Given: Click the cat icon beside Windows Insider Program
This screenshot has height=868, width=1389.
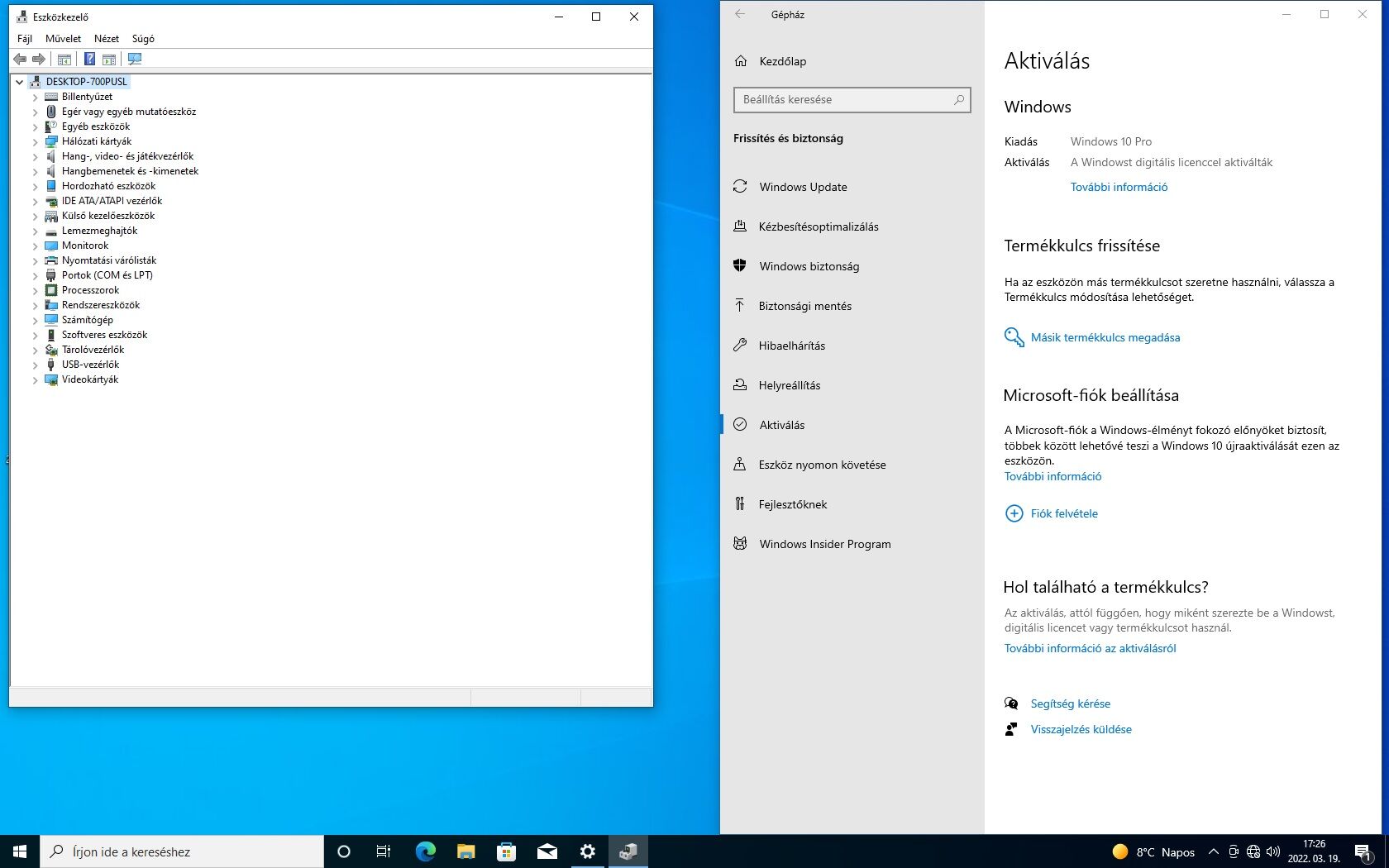Looking at the screenshot, I should [x=740, y=544].
